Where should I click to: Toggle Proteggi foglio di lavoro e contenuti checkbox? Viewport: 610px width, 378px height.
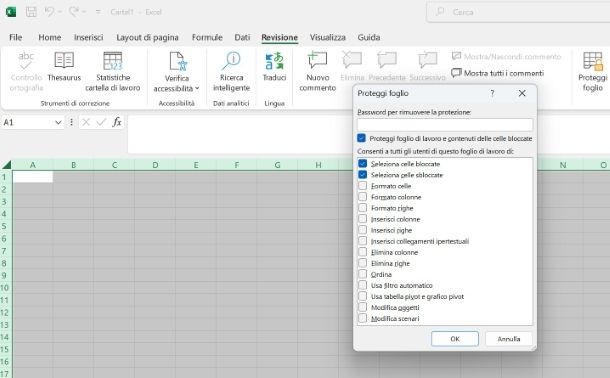pyautogui.click(x=361, y=138)
